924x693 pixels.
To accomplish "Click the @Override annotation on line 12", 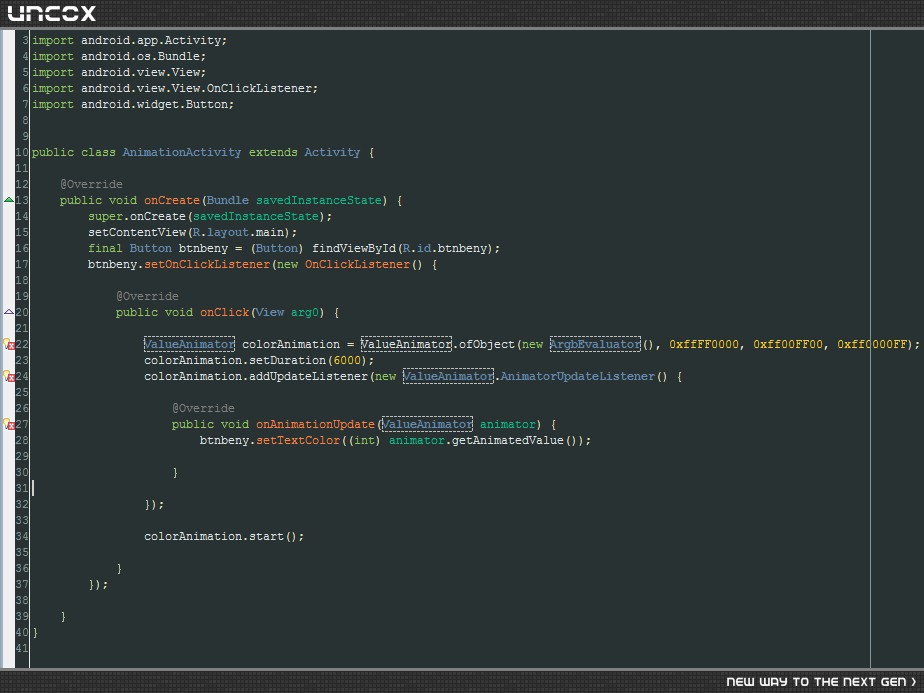I will [x=91, y=184].
